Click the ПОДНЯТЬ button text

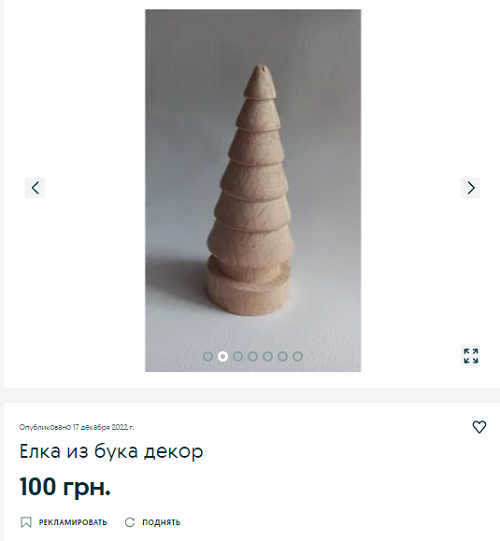point(161,522)
